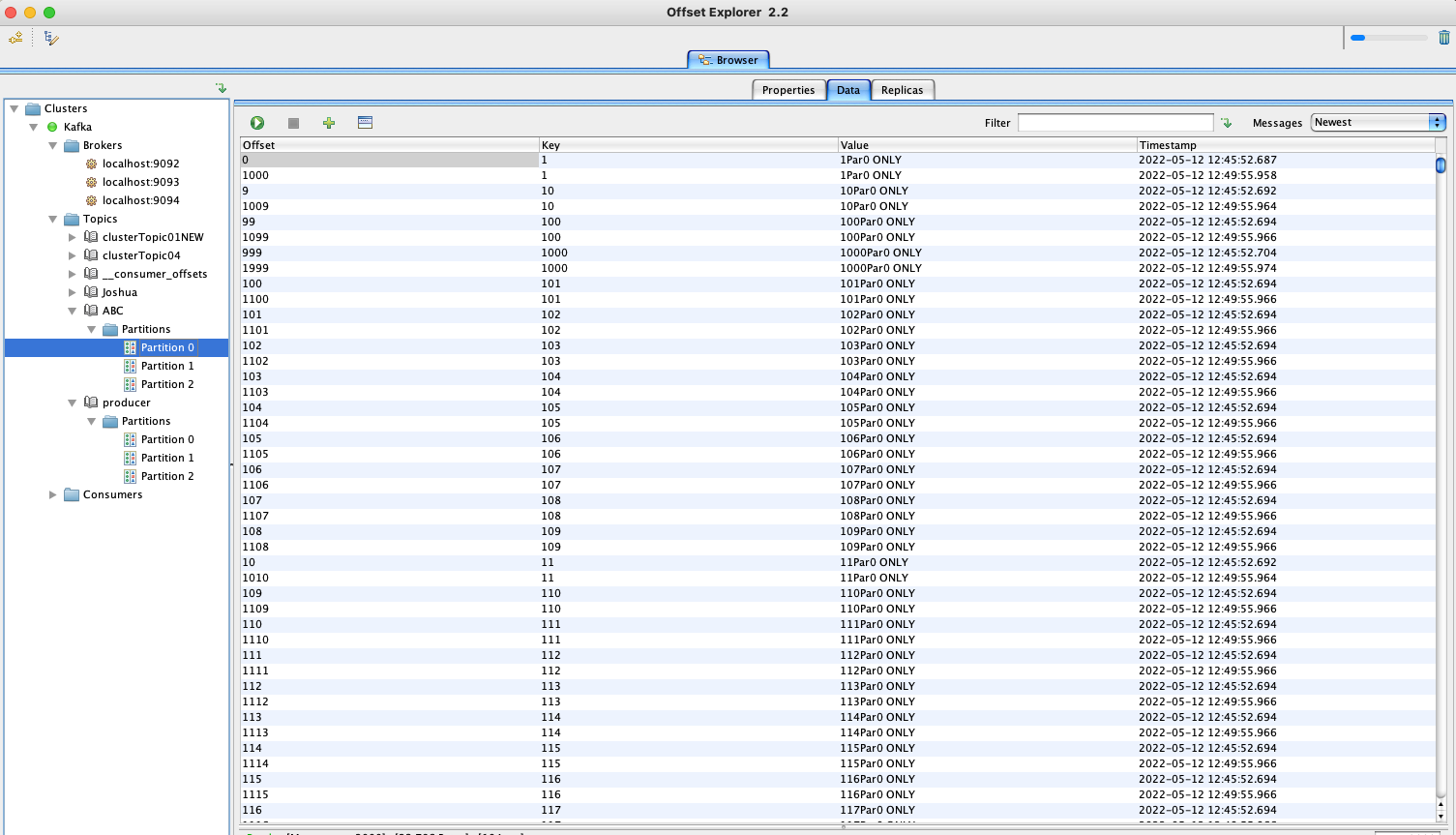Open the Replicas tab
This screenshot has height=835, width=1456.
[902, 90]
